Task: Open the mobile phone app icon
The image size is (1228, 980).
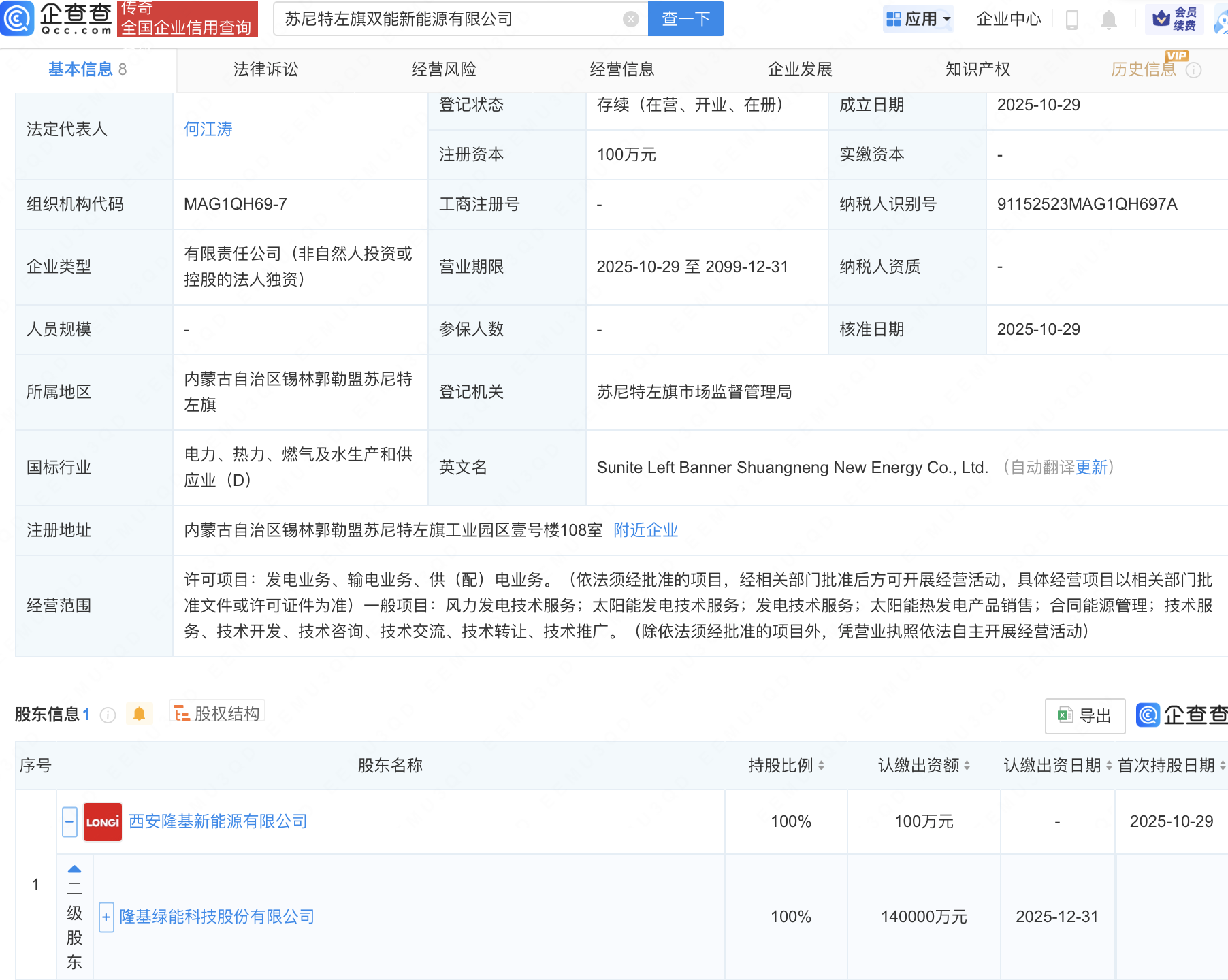Action: point(1071,20)
